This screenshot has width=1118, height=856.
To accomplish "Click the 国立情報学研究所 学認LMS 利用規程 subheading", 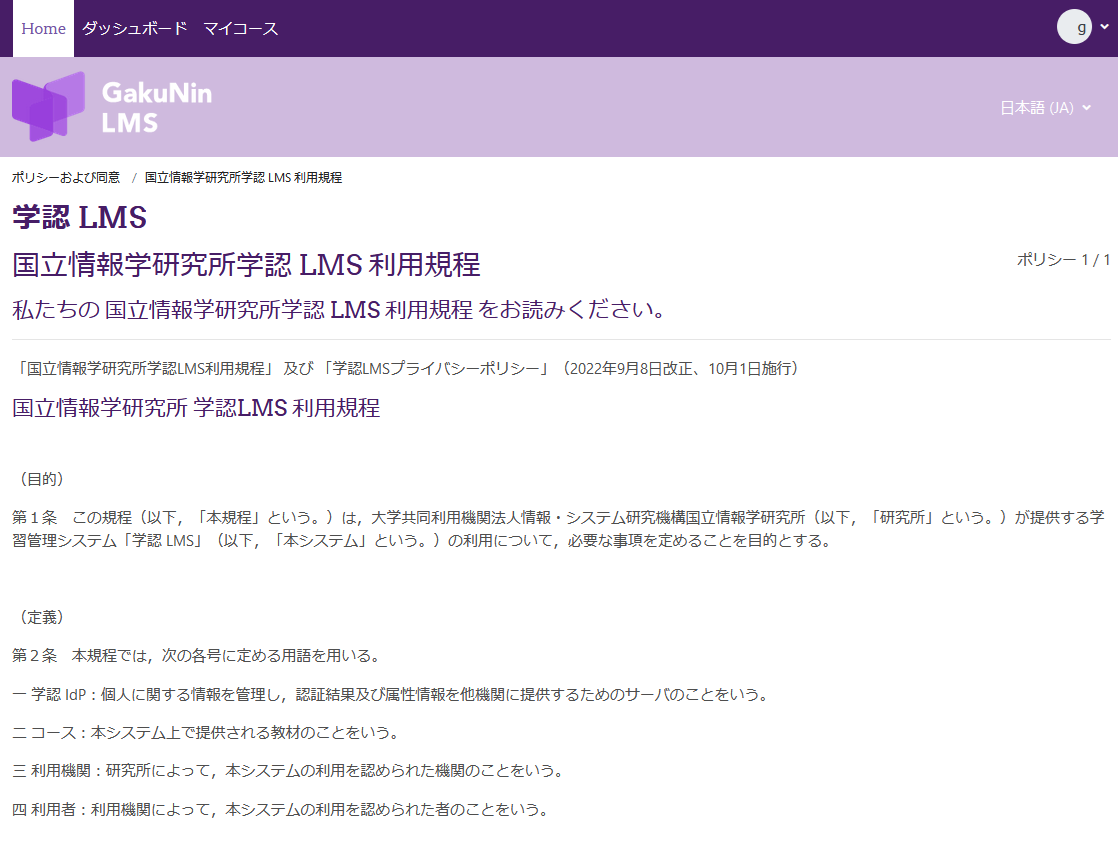I will tap(196, 408).
